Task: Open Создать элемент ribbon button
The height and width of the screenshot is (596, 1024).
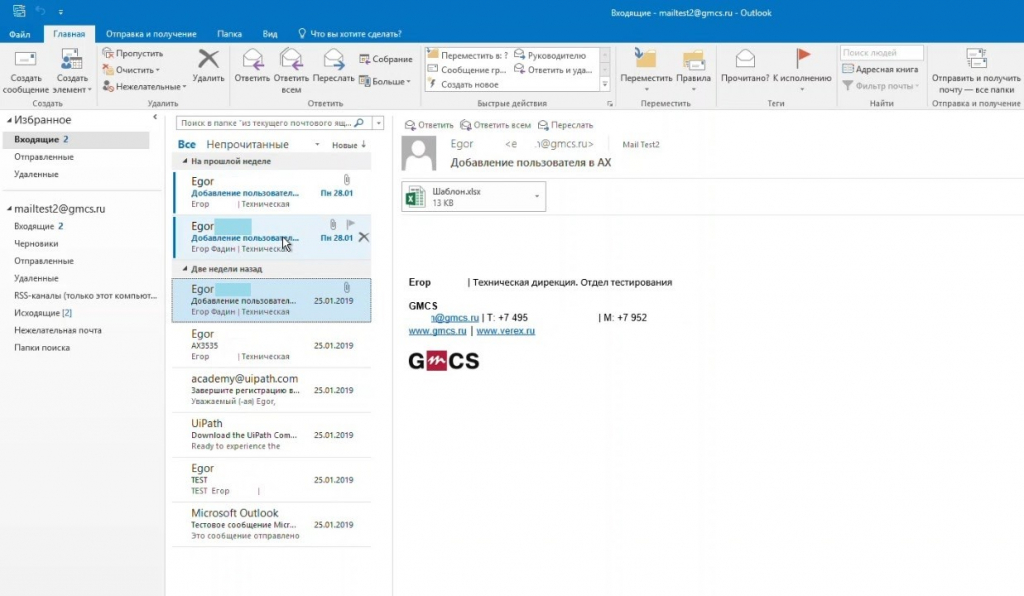Action: pyautogui.click(x=71, y=71)
